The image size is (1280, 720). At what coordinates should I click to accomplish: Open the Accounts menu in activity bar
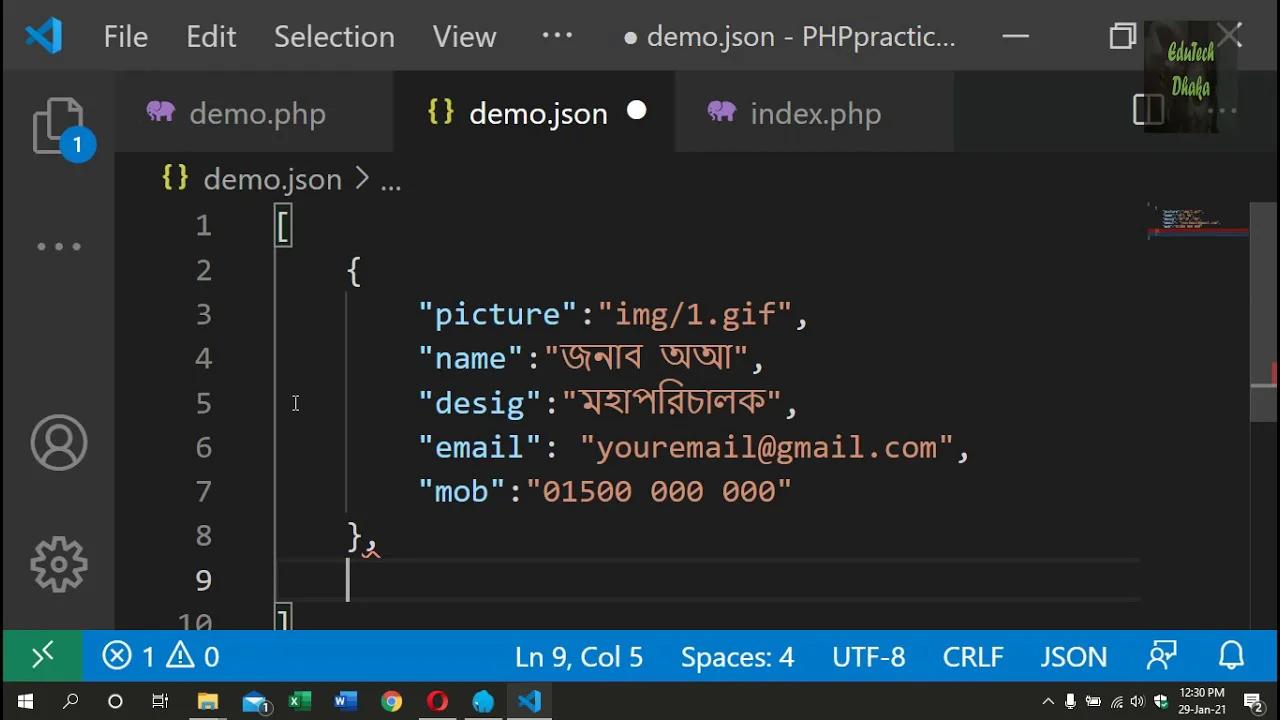59,442
